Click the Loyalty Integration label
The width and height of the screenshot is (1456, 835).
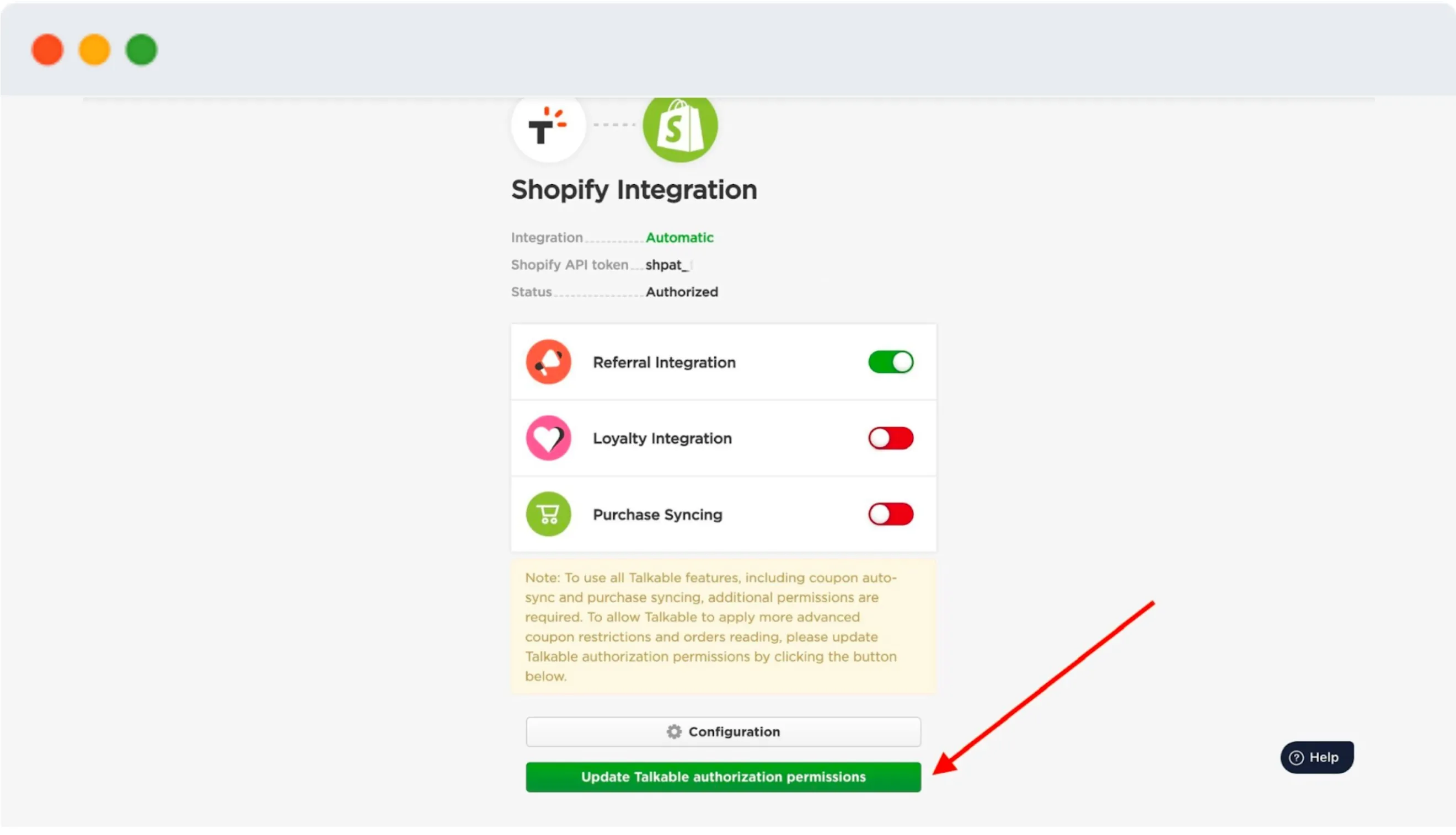(662, 438)
